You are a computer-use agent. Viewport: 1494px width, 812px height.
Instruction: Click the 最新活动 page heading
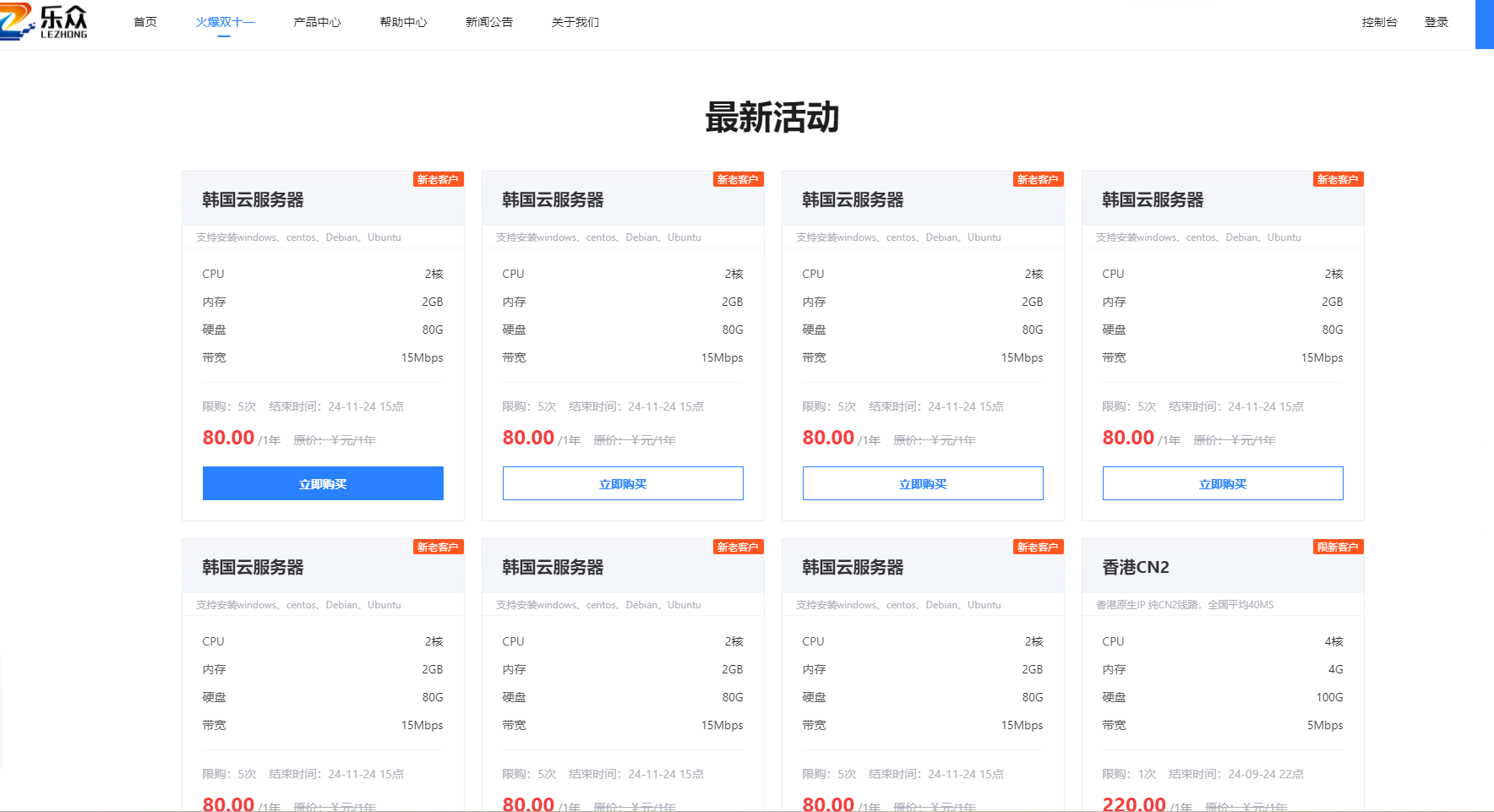(772, 117)
